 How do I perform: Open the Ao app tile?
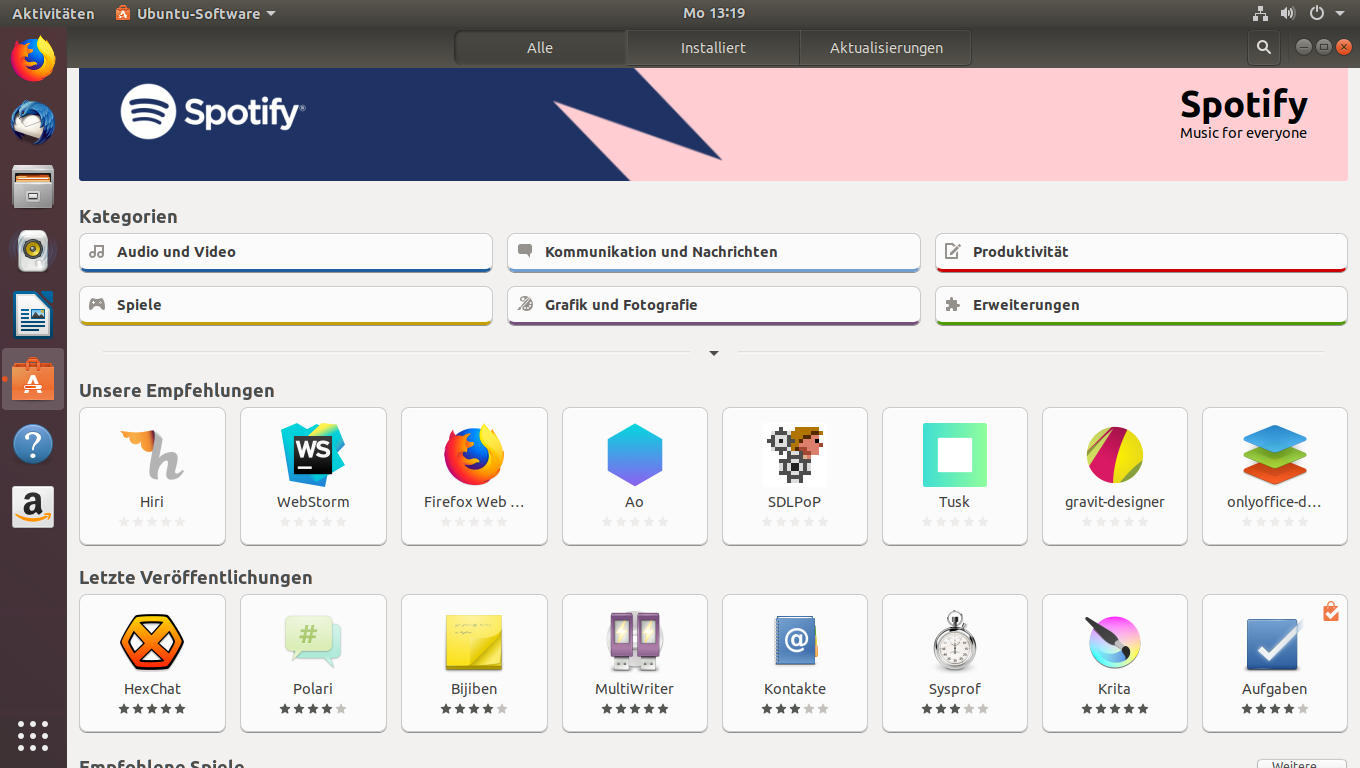[x=635, y=476]
